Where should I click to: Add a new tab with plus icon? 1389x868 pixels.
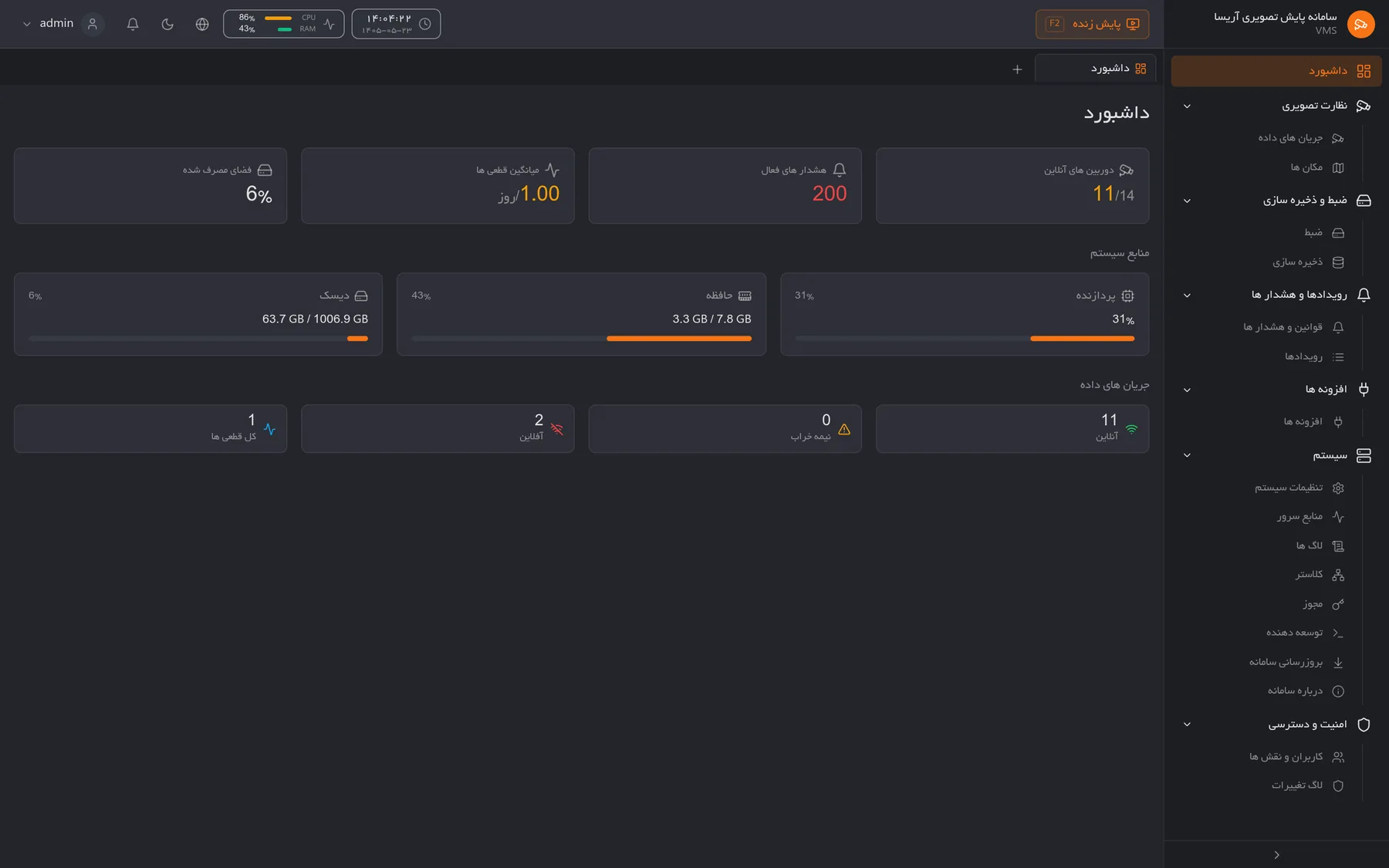point(1017,69)
